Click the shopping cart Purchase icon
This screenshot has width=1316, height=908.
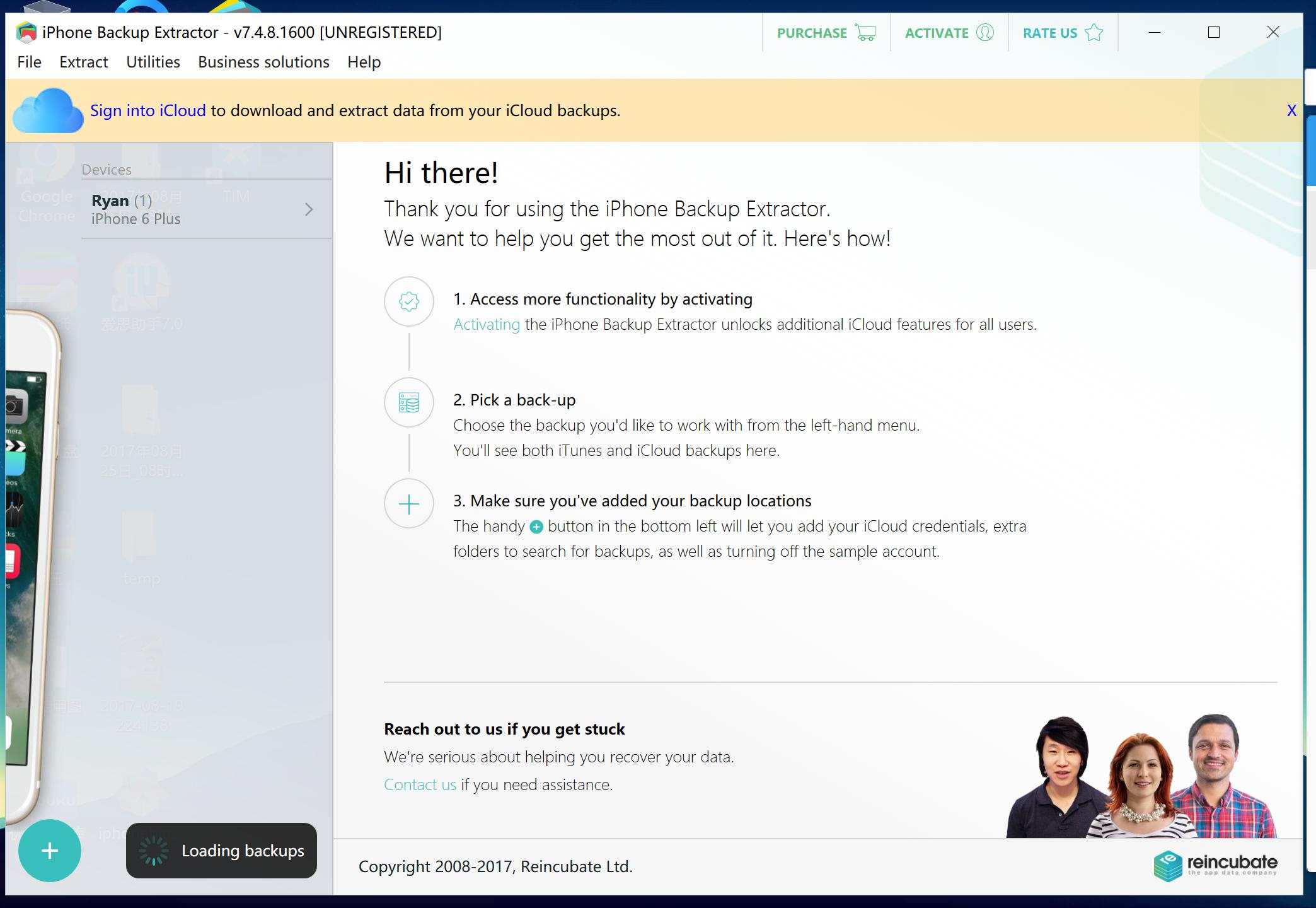coord(865,33)
